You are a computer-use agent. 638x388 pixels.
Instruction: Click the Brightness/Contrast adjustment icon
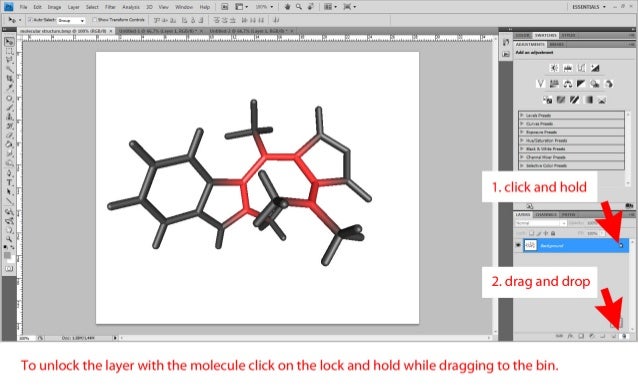tap(554, 68)
